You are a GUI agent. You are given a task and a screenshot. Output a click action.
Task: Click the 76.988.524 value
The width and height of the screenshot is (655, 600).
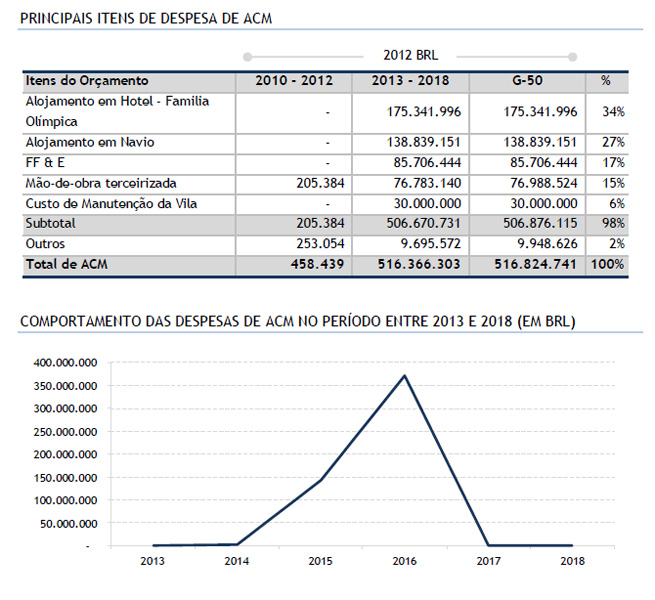tap(544, 183)
